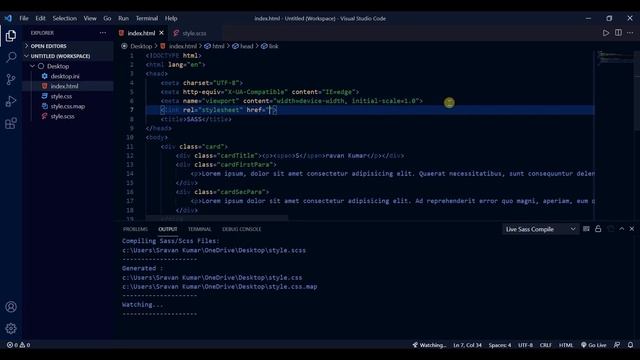Click the Run play icon in editor toolbar
Image resolution: width=640 pixels, height=360 pixels.
tap(606, 33)
